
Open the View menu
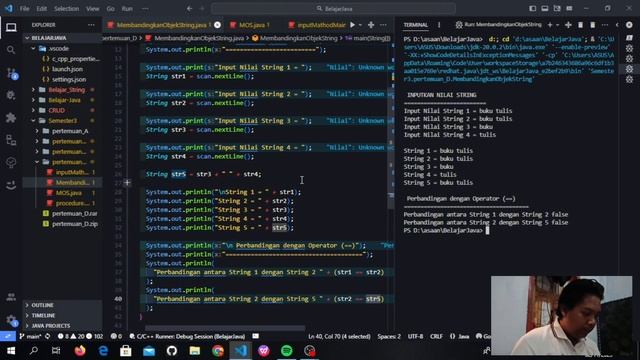pos(93,8)
